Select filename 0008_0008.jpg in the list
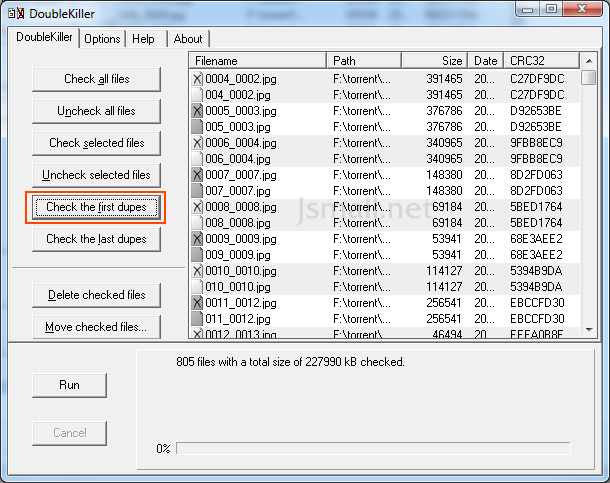The image size is (610, 483). tap(241, 207)
